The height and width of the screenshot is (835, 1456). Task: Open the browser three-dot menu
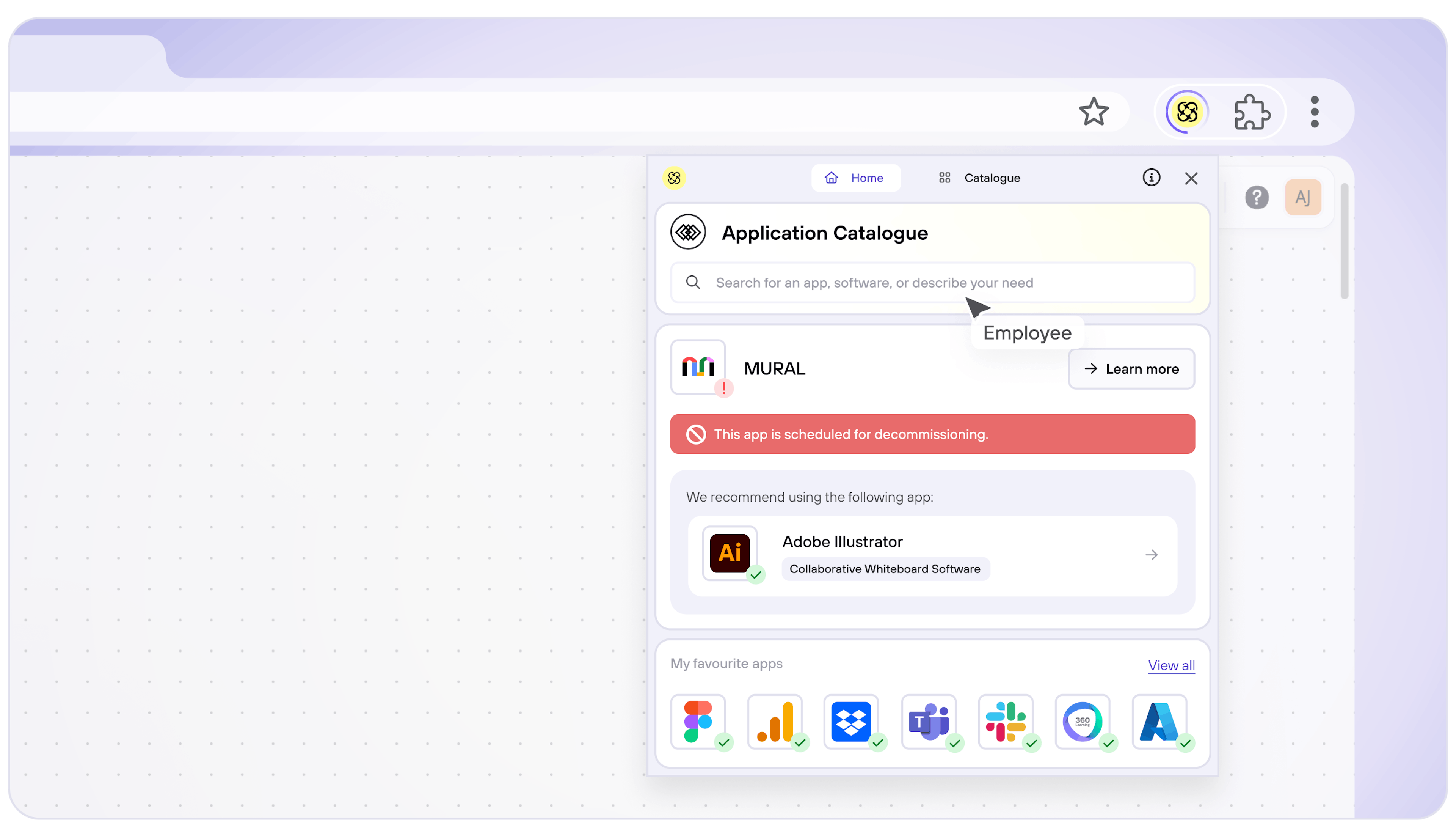(1315, 112)
